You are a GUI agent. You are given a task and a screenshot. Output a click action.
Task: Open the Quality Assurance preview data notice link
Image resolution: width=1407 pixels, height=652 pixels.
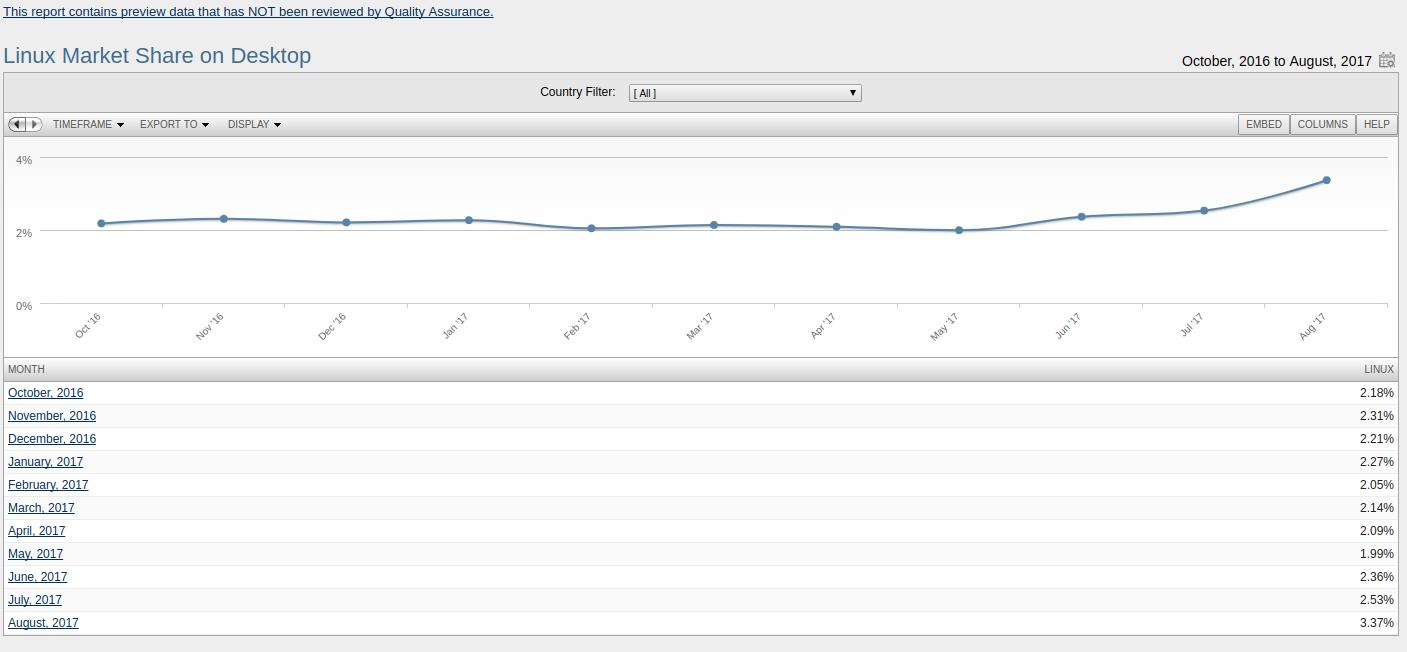[x=248, y=12]
